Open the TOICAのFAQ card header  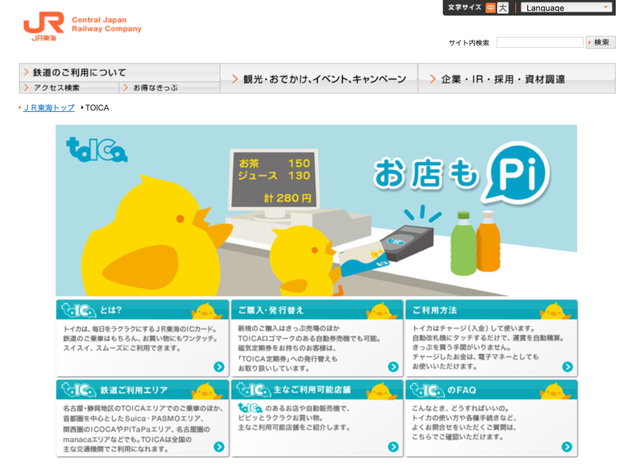coord(491,390)
